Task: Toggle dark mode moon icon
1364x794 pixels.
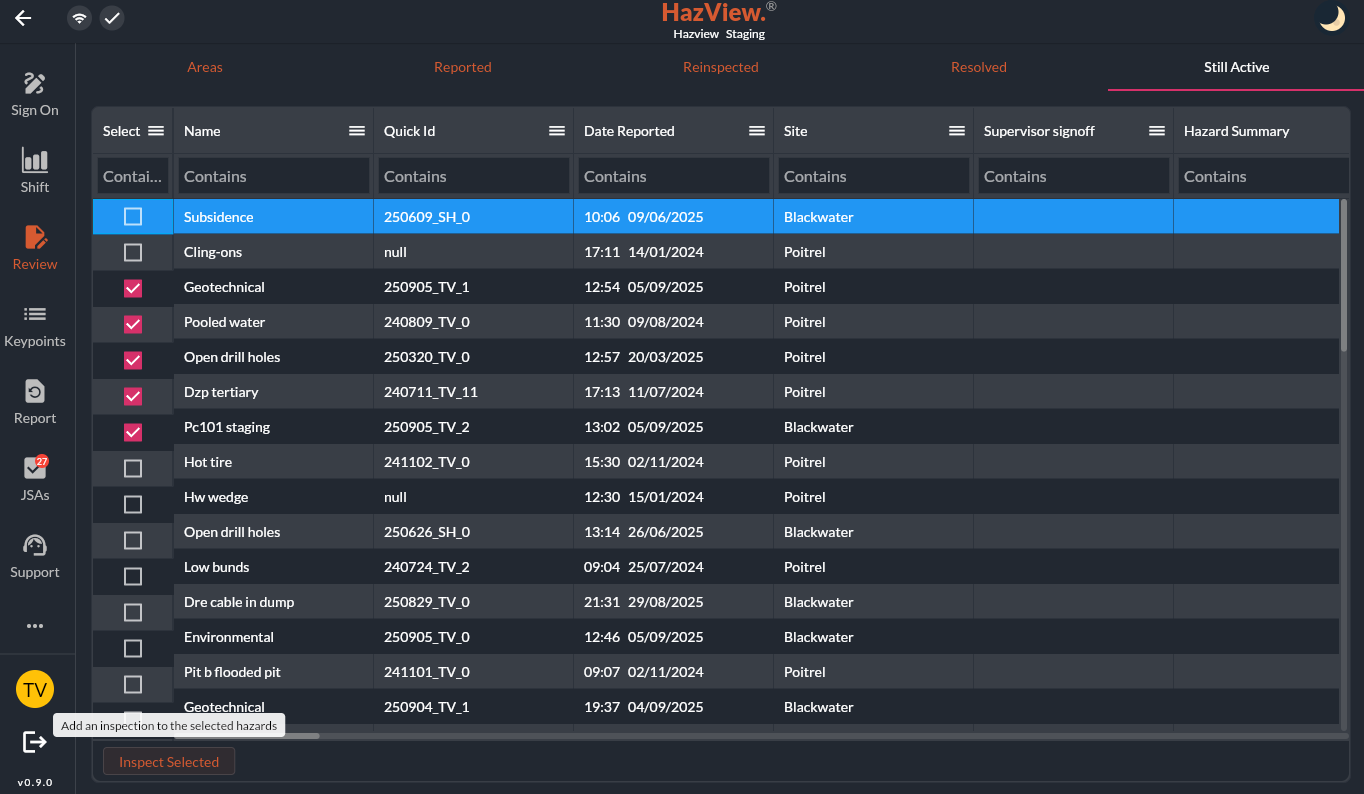Action: click(x=1332, y=18)
